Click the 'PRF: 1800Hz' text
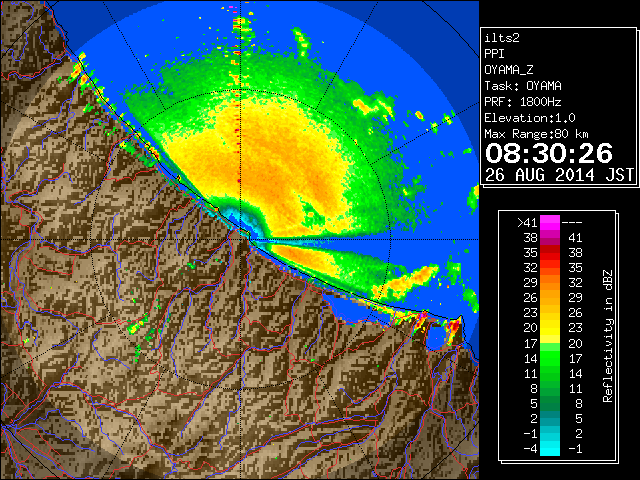Image resolution: width=640 pixels, height=480 pixels. 523,102
